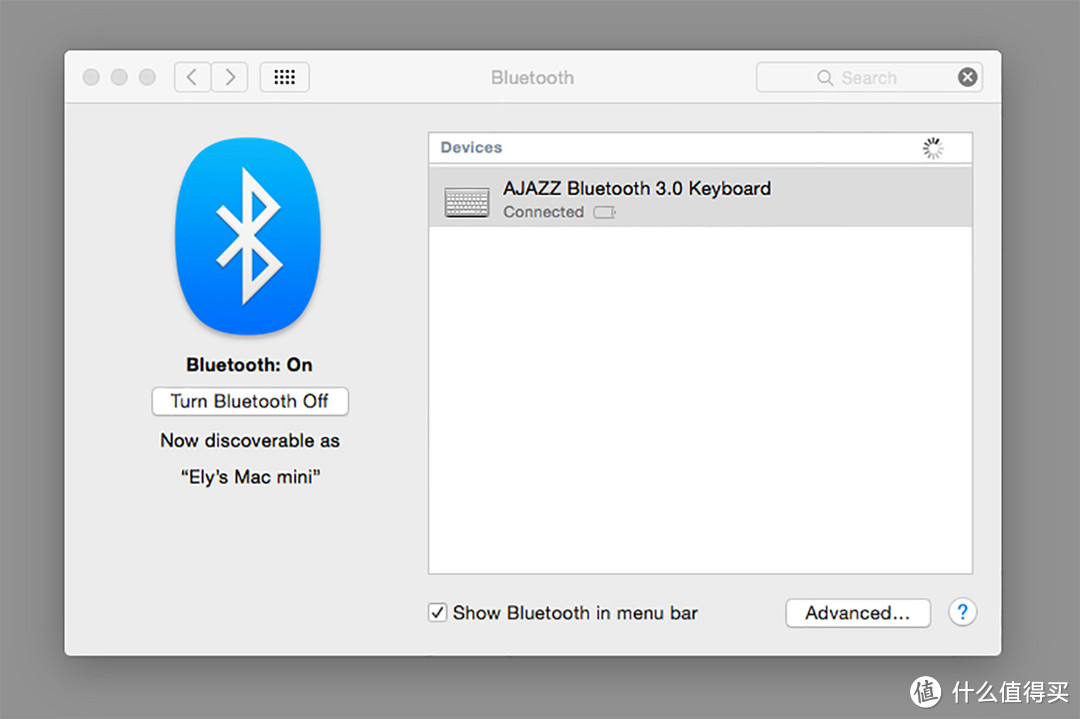Open Advanced Bluetooth settings
Image resolution: width=1080 pixels, height=719 pixels.
click(x=858, y=612)
